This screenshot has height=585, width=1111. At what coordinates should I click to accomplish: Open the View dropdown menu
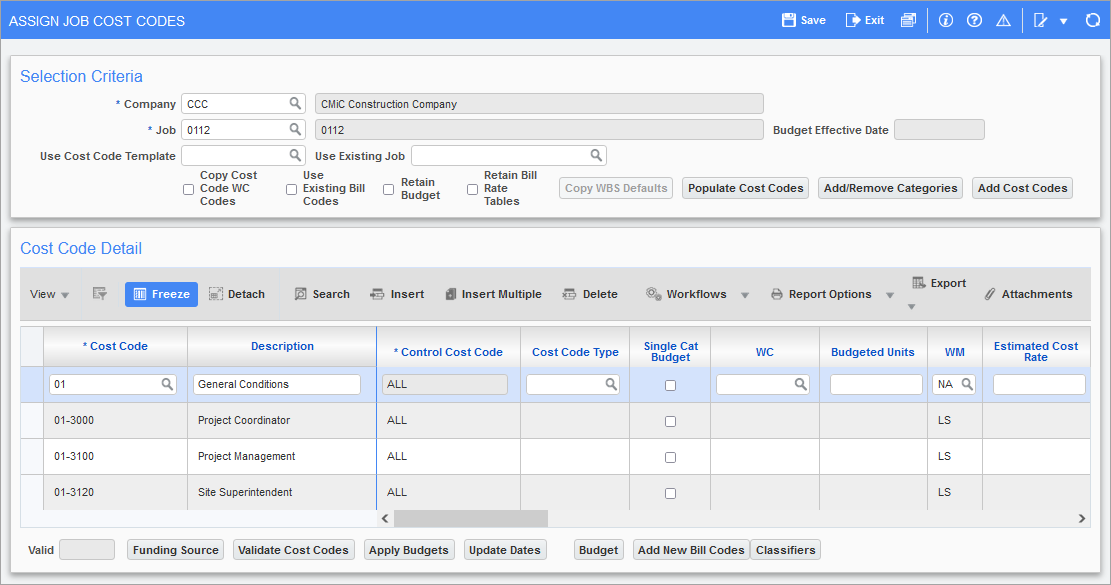(x=49, y=294)
